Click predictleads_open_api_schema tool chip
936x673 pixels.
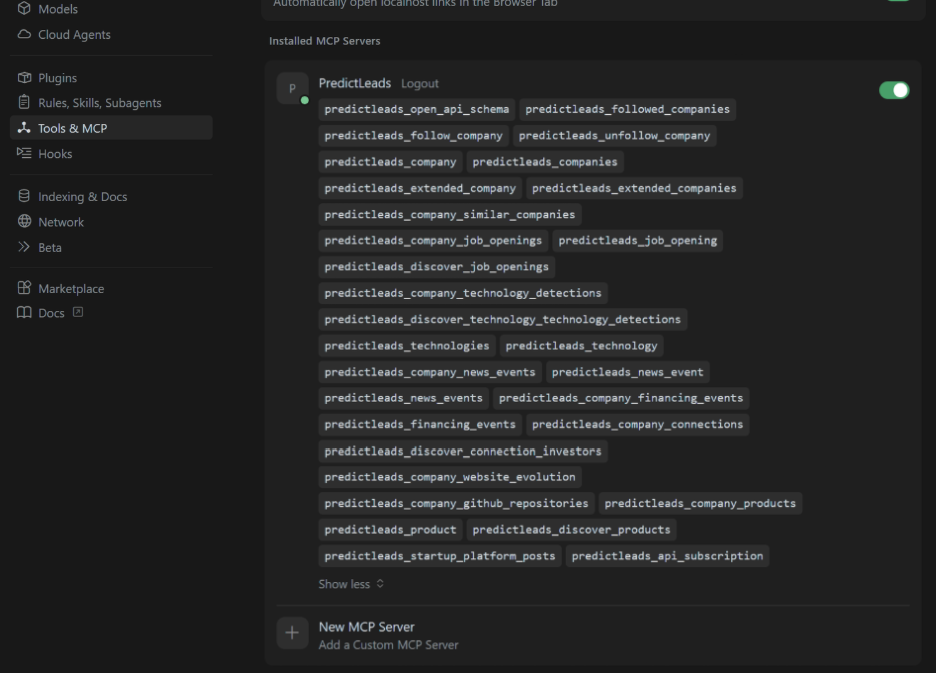point(417,109)
